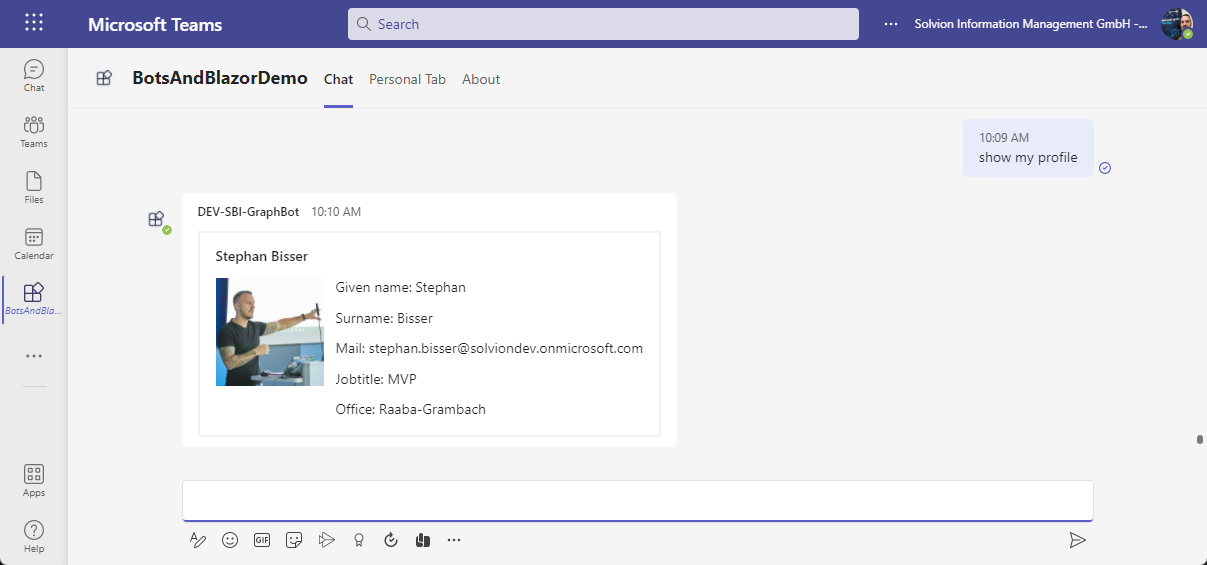Click the DEV-SBI-GraphBot sender name

248,212
